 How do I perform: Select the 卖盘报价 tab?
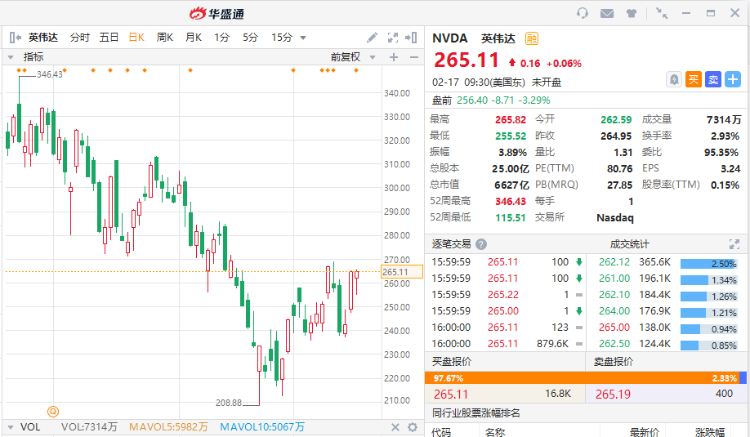[x=613, y=362]
